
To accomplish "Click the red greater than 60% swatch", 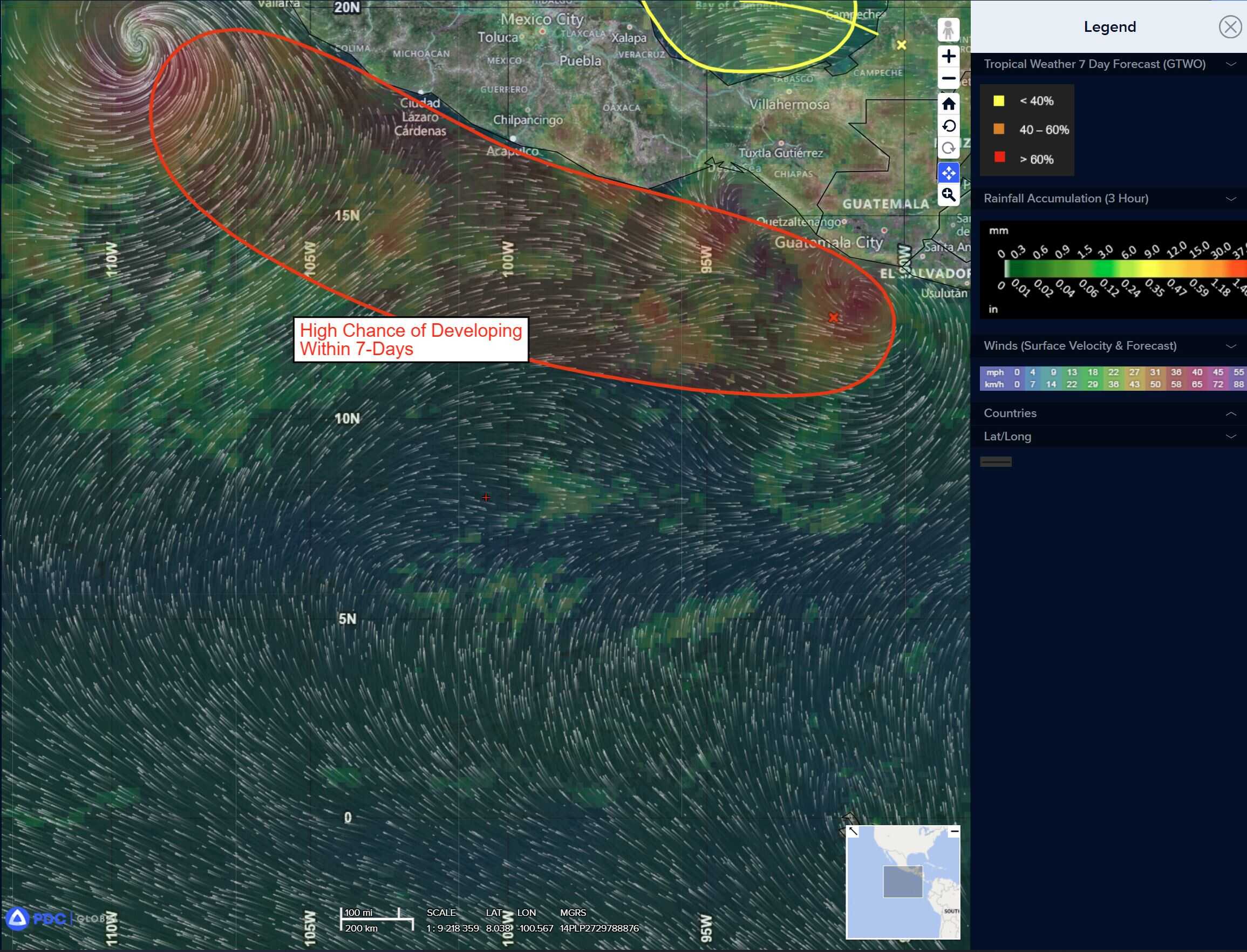I will (x=999, y=158).
